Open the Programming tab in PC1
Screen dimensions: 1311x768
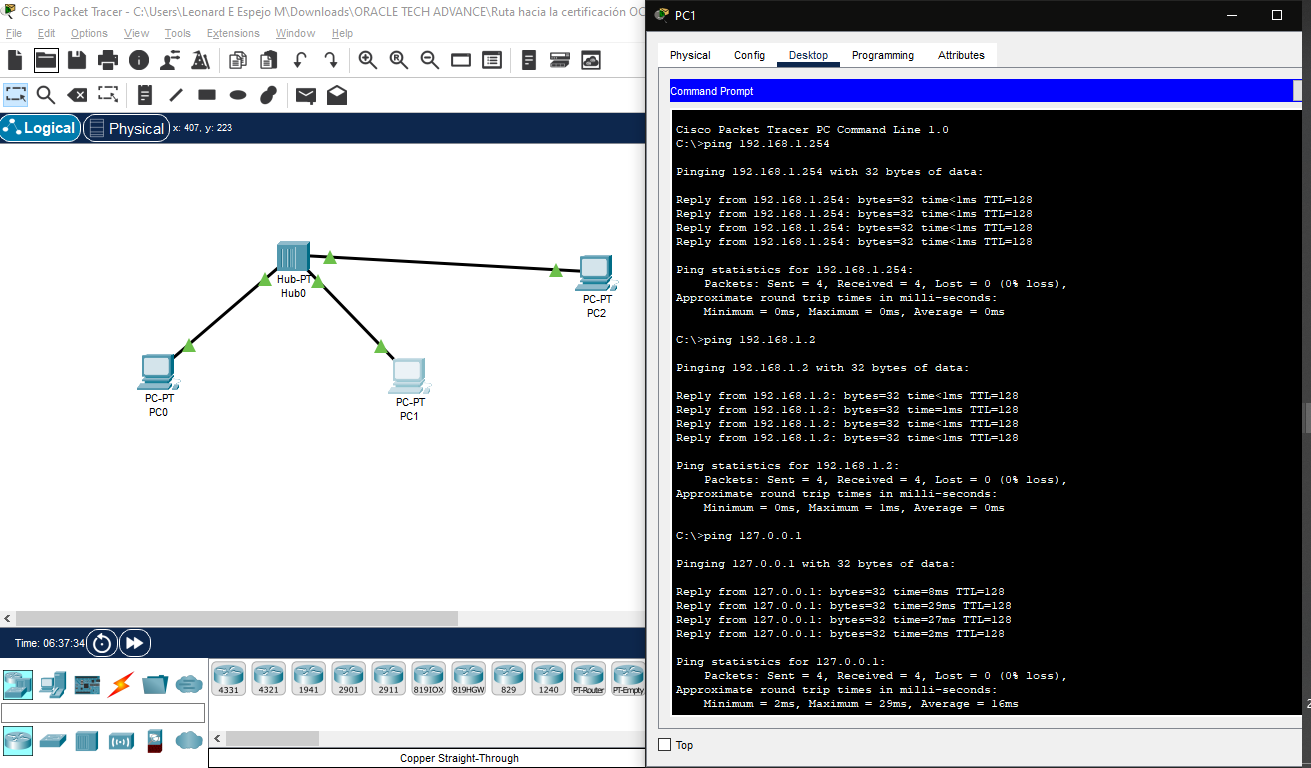point(883,55)
